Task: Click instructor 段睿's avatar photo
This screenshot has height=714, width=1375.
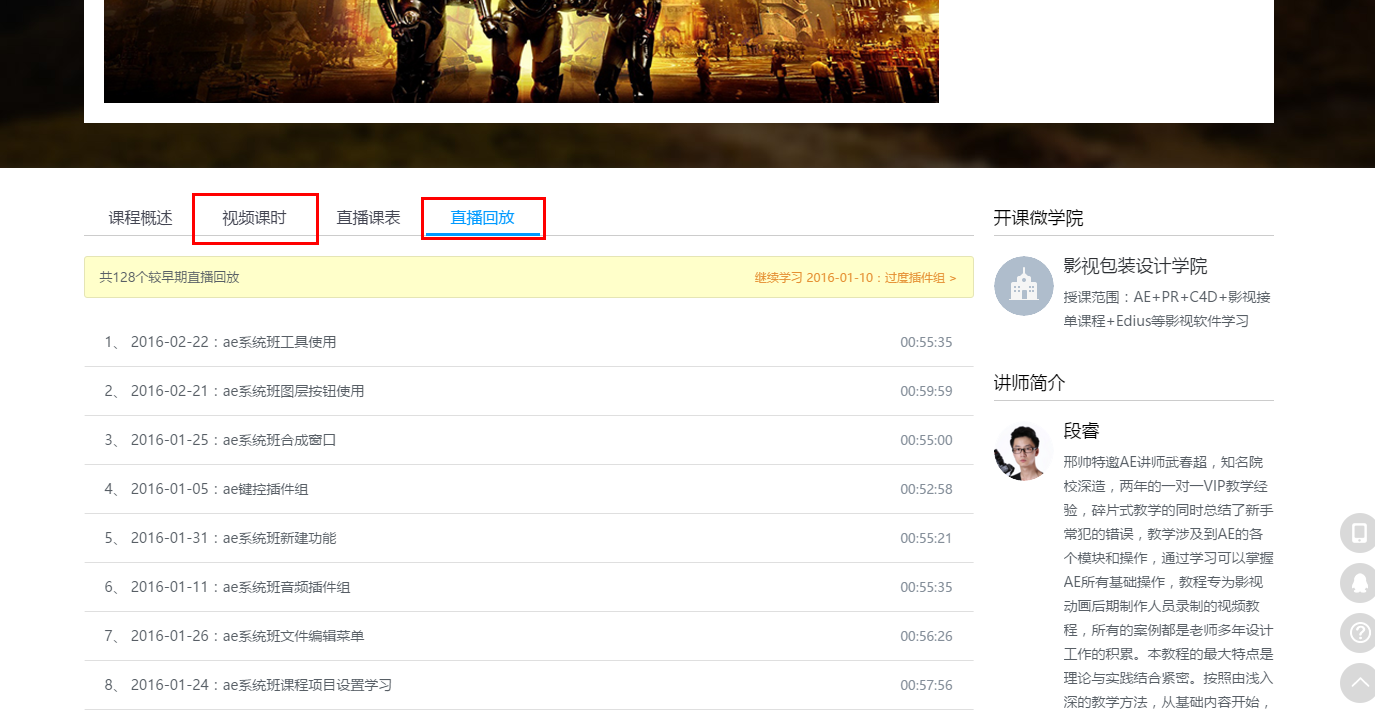Action: pos(1023,451)
